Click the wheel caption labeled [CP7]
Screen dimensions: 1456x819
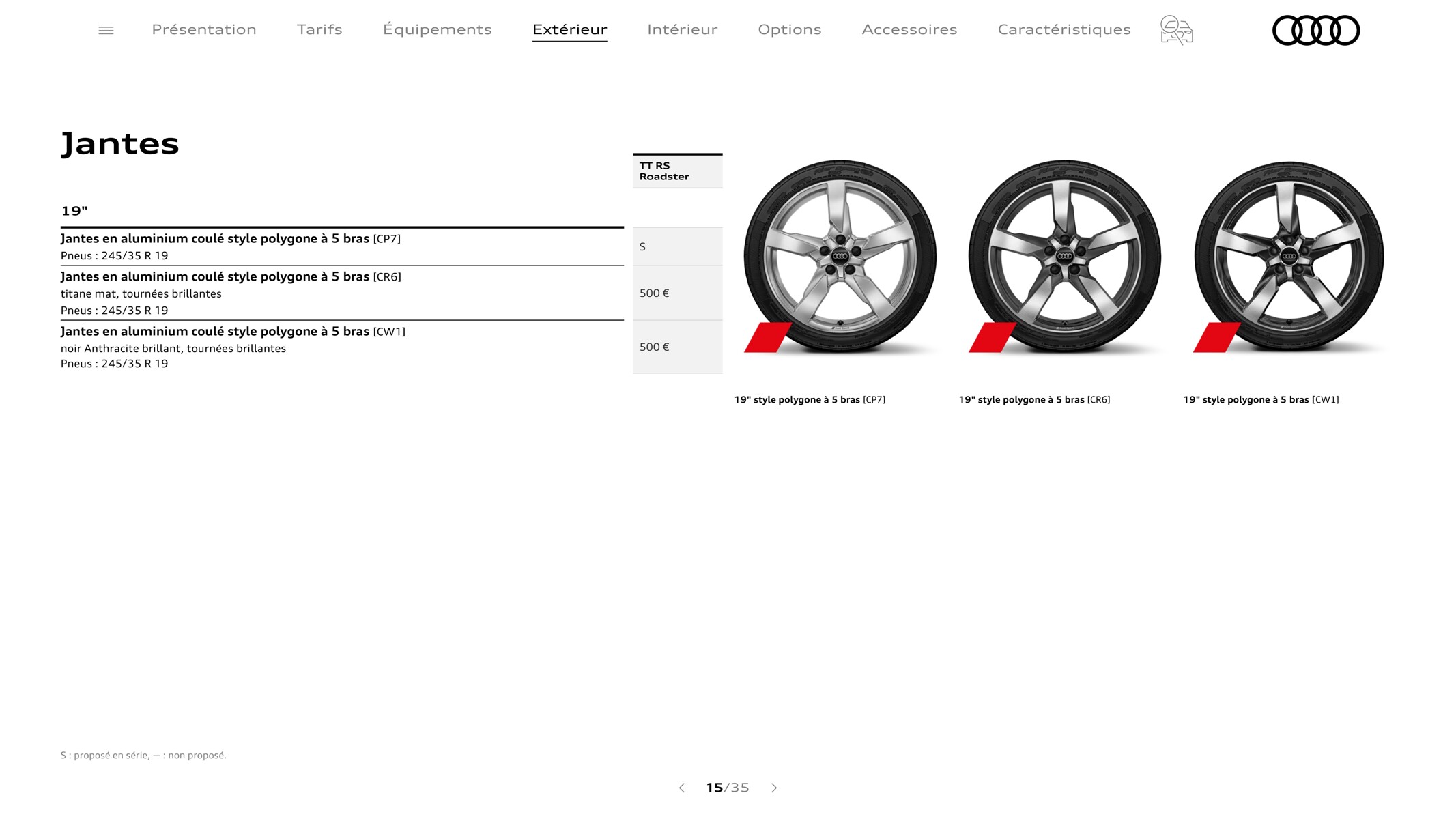(x=810, y=400)
